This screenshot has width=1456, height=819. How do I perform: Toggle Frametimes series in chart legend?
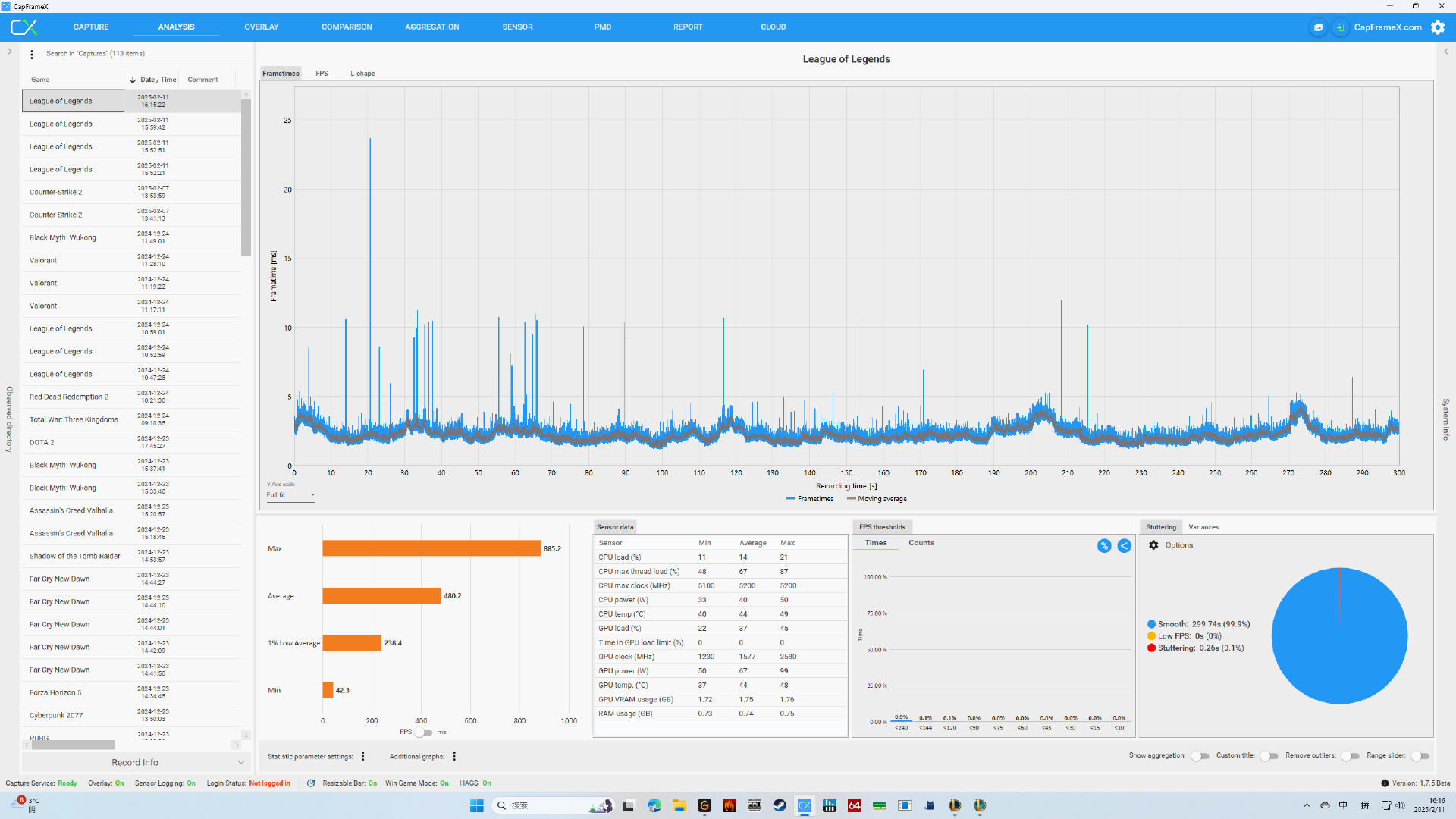tap(810, 499)
